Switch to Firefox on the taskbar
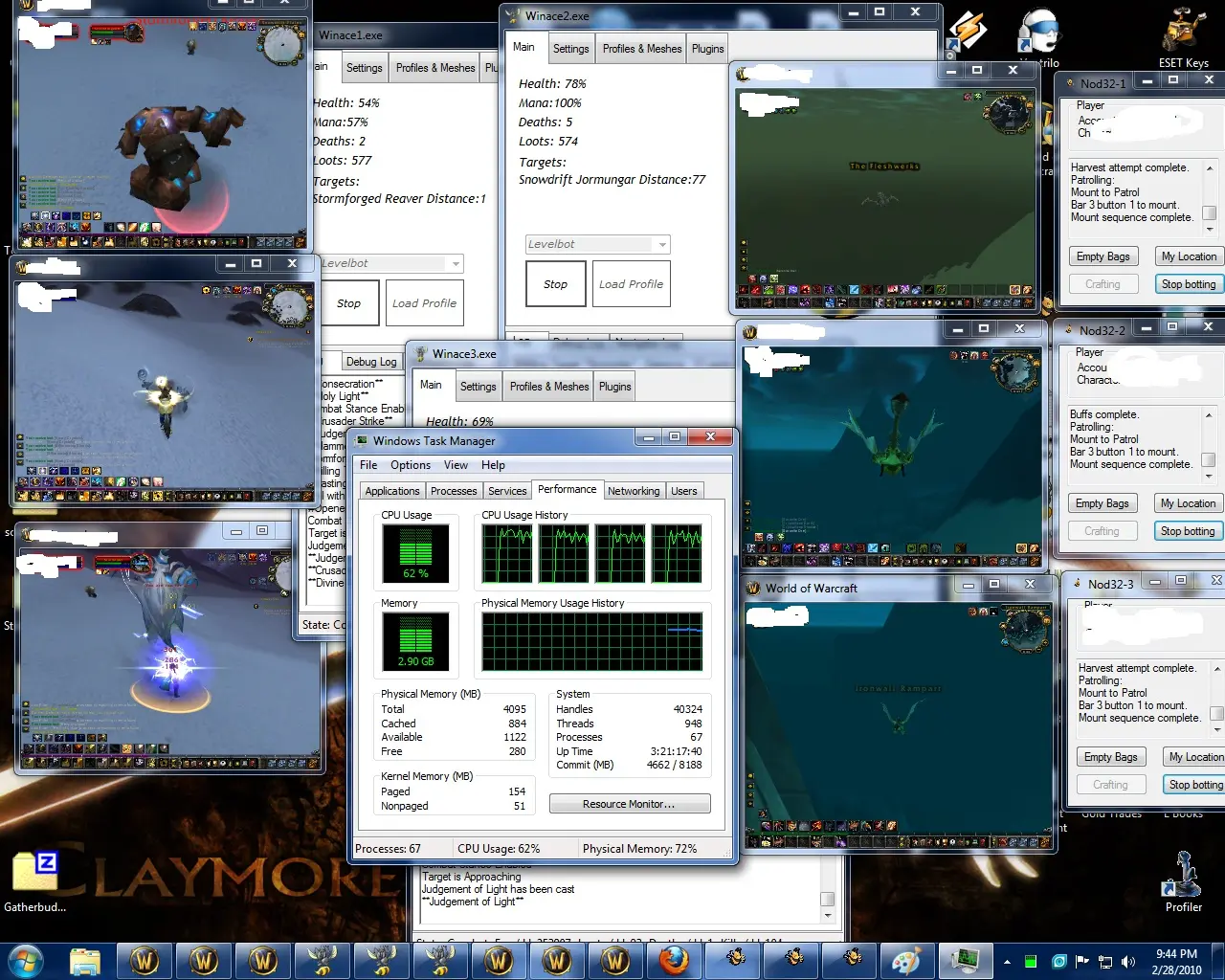The image size is (1225, 980). coord(674,961)
